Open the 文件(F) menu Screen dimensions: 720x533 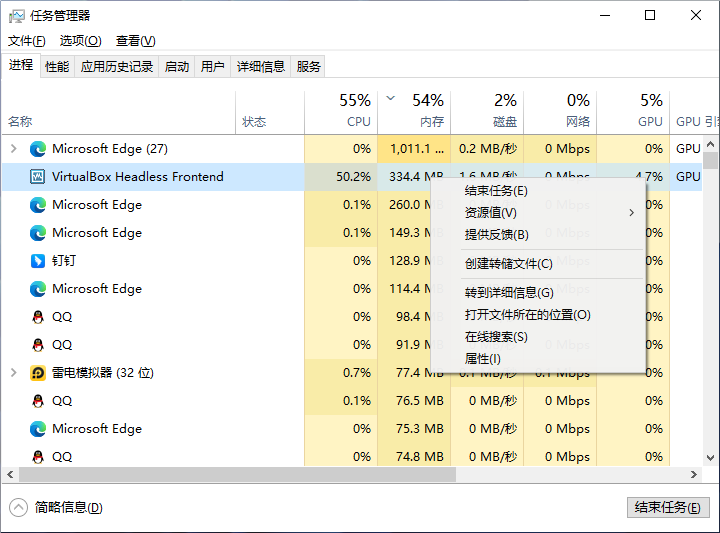pyautogui.click(x=27, y=41)
